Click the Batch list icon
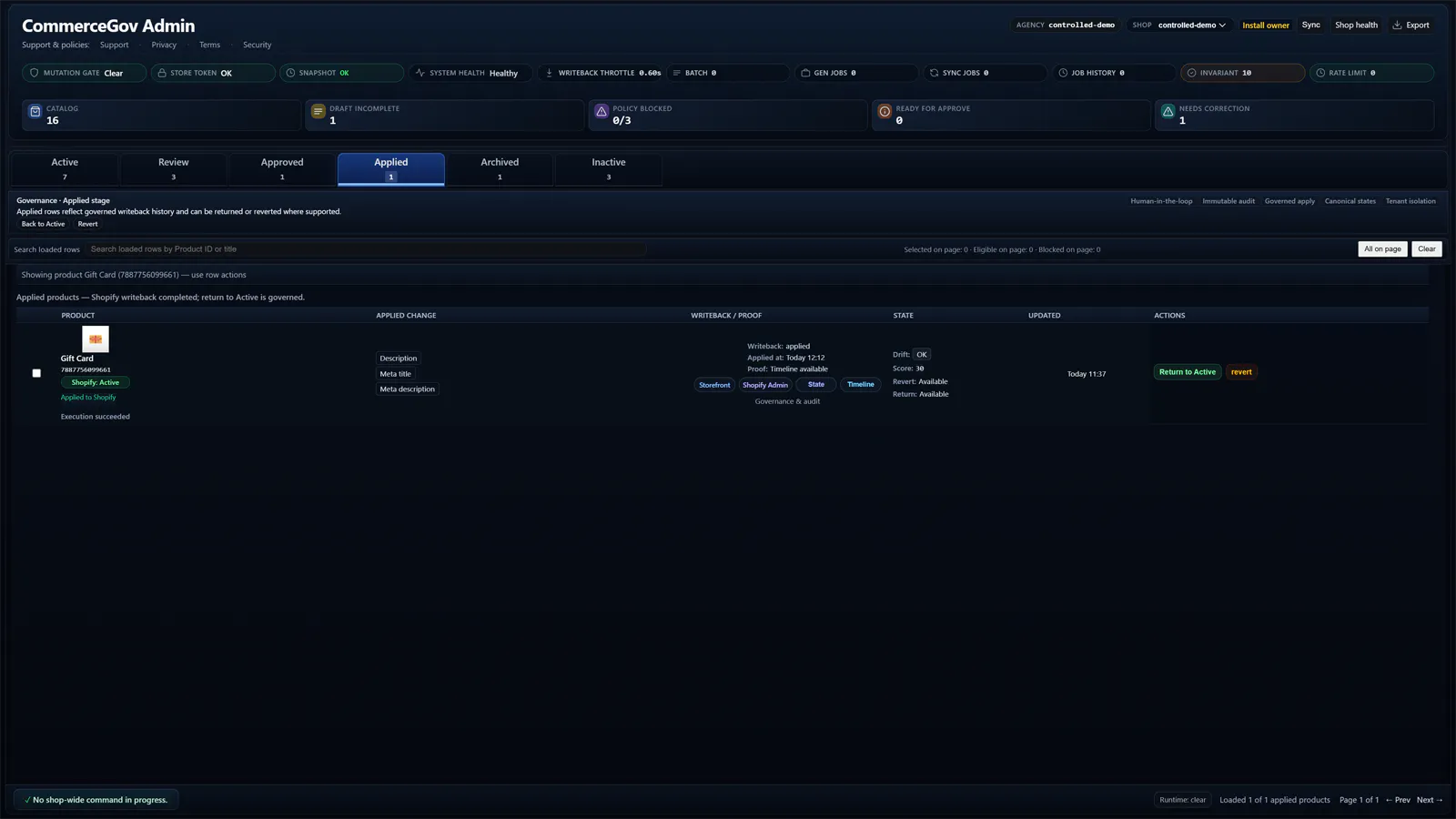Image resolution: width=1456 pixels, height=819 pixels. coord(676,73)
